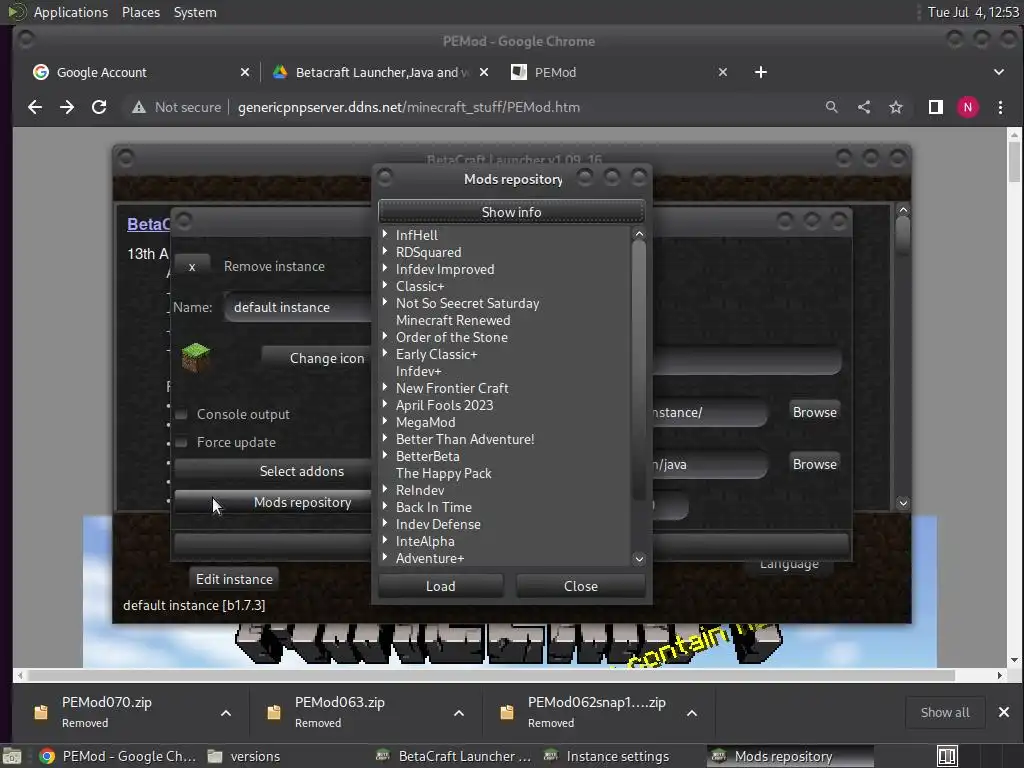Click Show info in Mods repository
This screenshot has height=768, width=1024.
coord(511,212)
